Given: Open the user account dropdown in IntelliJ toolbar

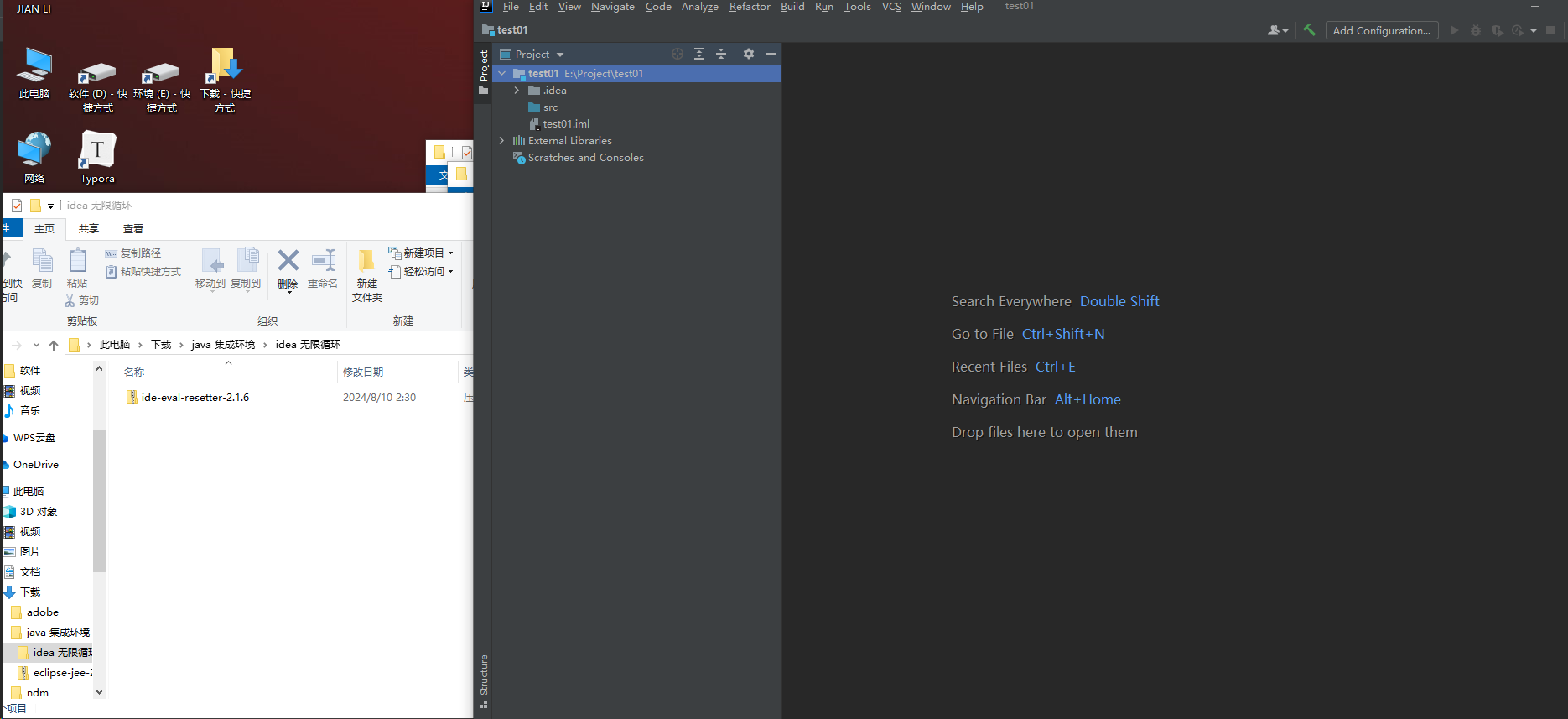Looking at the screenshot, I should coord(1278,30).
